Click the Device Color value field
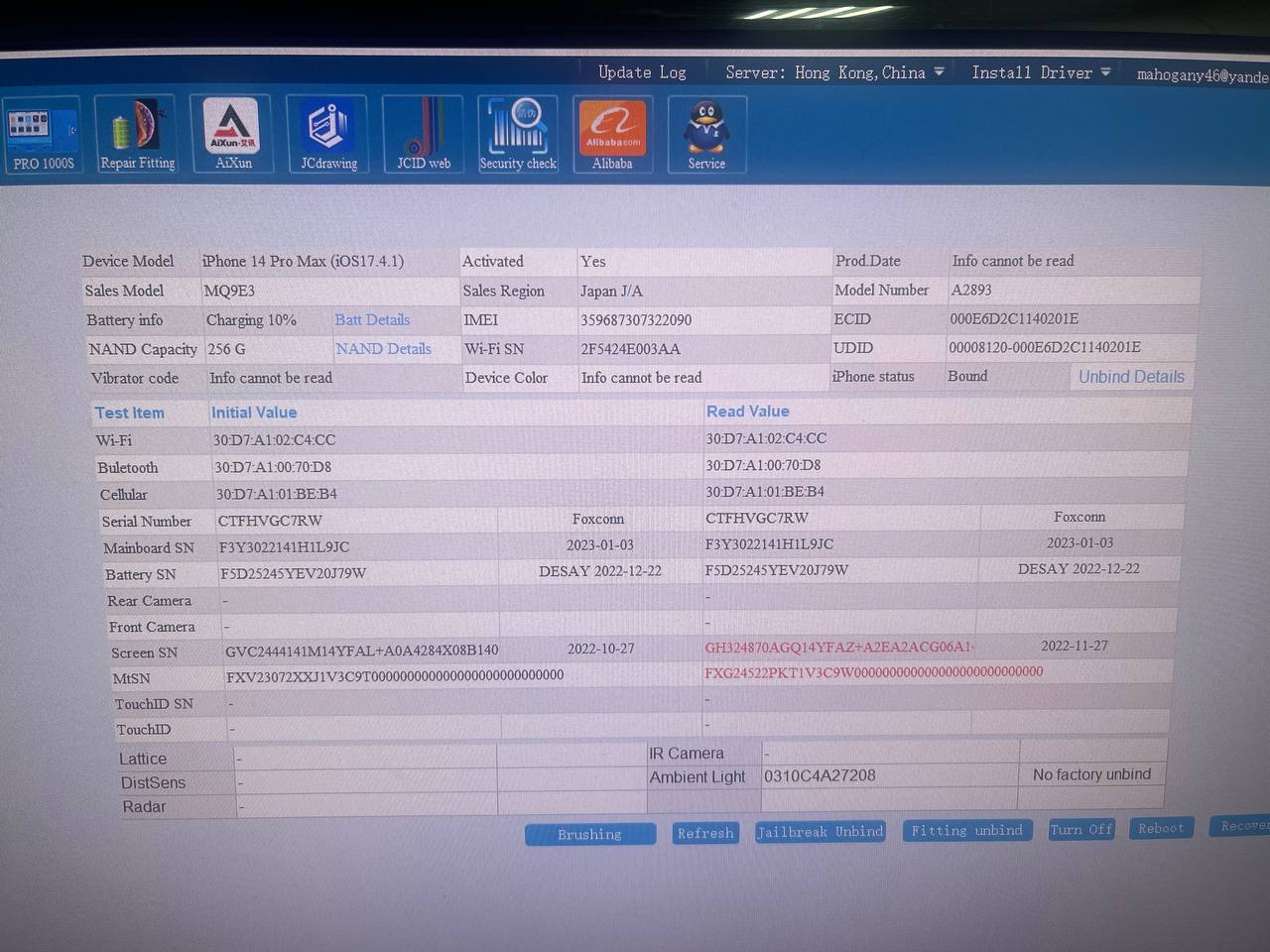Image resolution: width=1270 pixels, height=952 pixels. click(702, 378)
